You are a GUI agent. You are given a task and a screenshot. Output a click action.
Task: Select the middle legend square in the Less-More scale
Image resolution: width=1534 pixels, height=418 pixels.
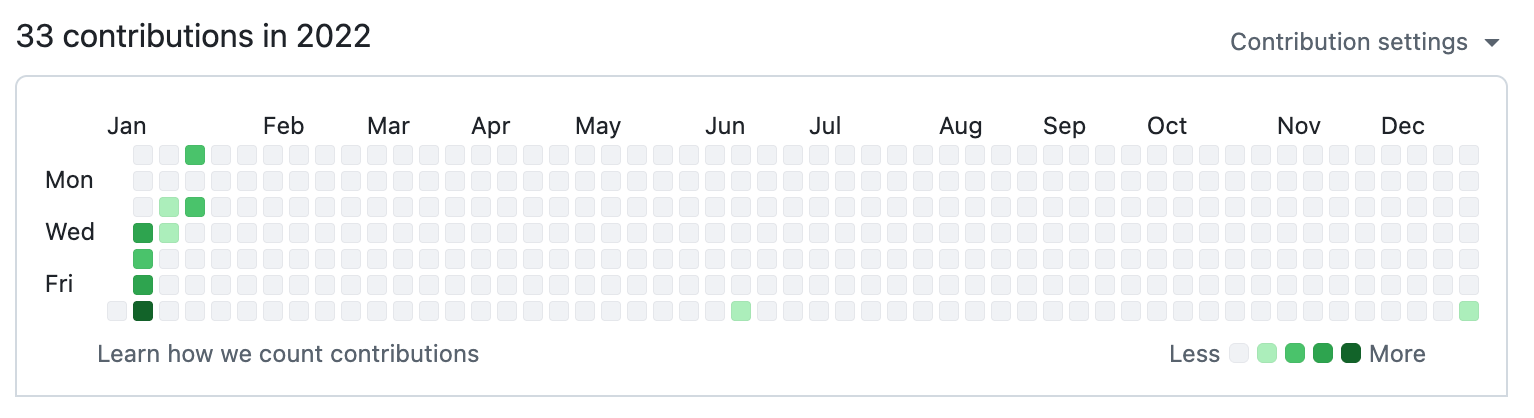click(x=1295, y=353)
